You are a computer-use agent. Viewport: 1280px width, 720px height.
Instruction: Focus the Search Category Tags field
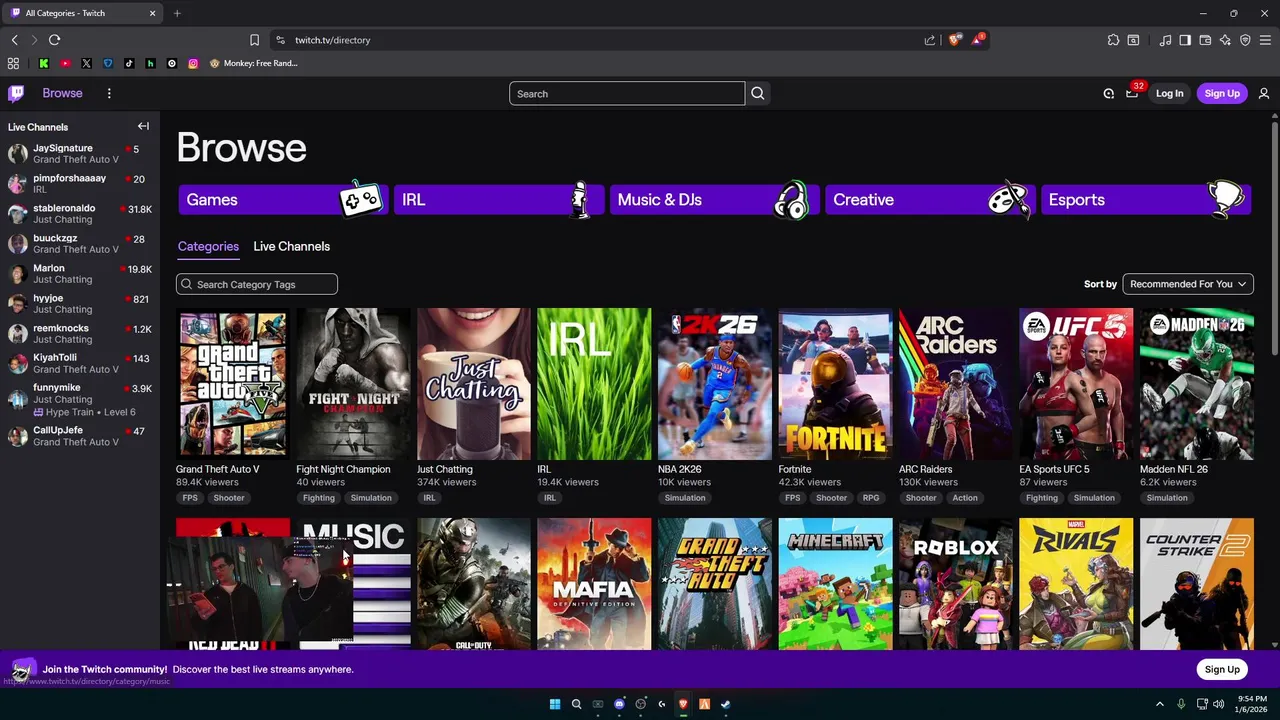[x=257, y=284]
